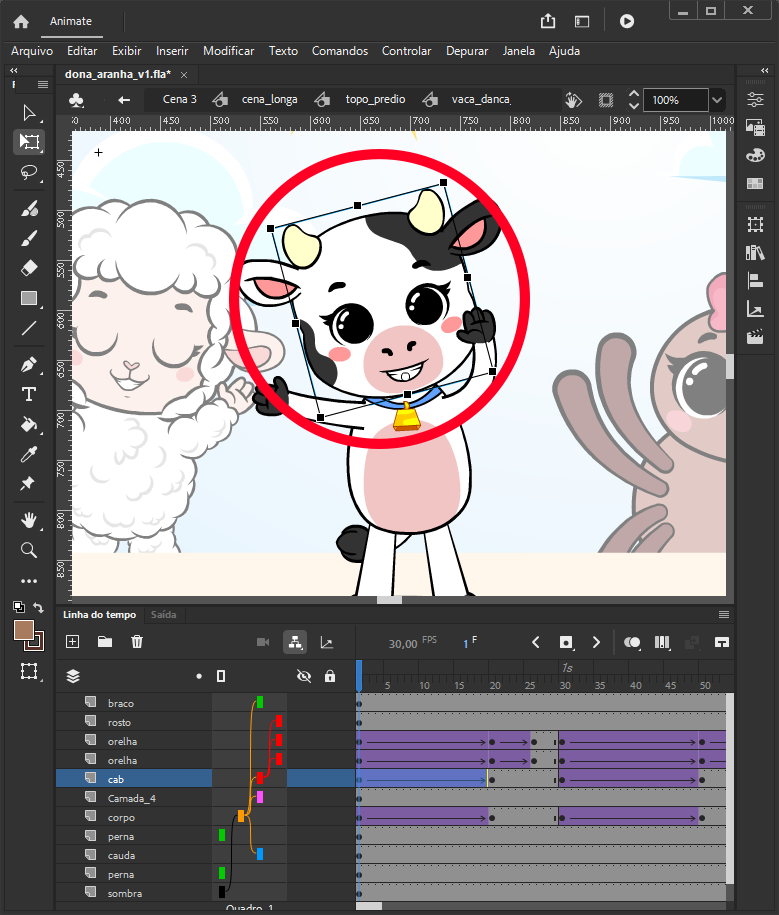Open the zoom percentage dropdown
779x915 pixels.
click(717, 100)
